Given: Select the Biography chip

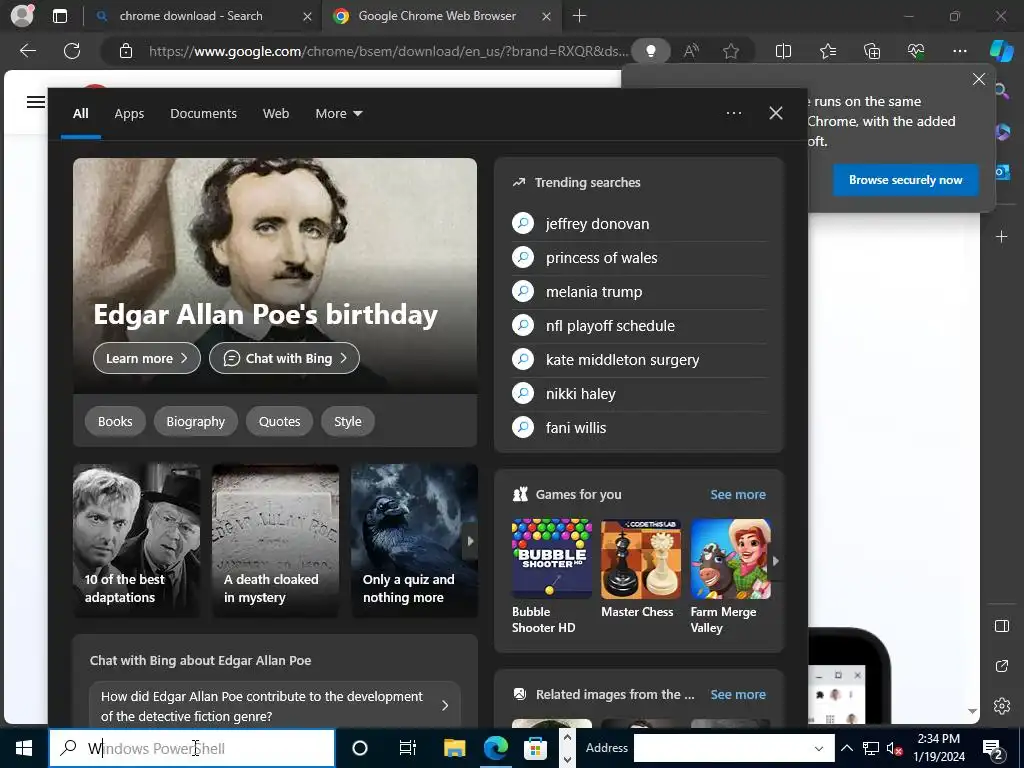Looking at the screenshot, I should 195,421.
